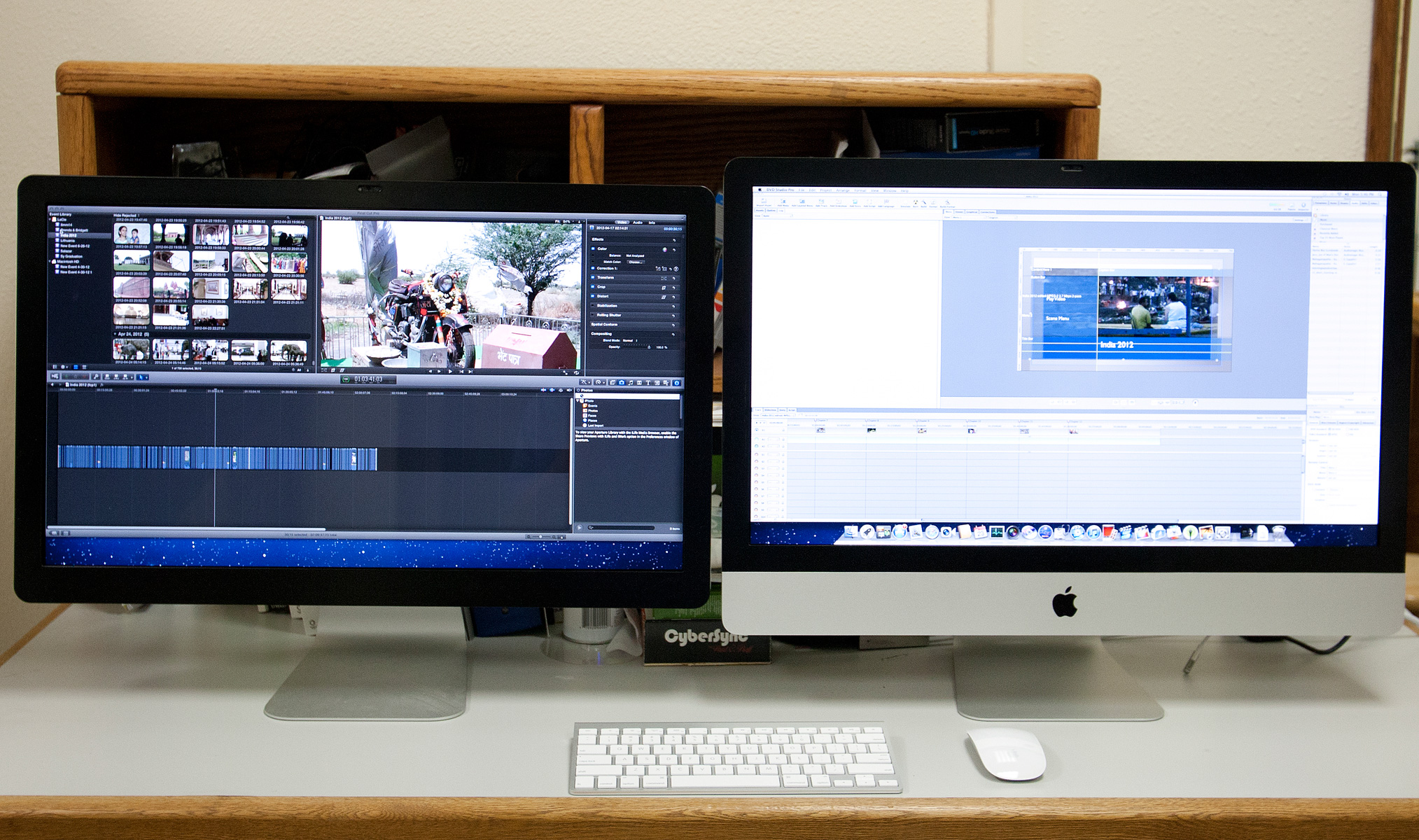Enable the Stabilization checkbox

593,305
